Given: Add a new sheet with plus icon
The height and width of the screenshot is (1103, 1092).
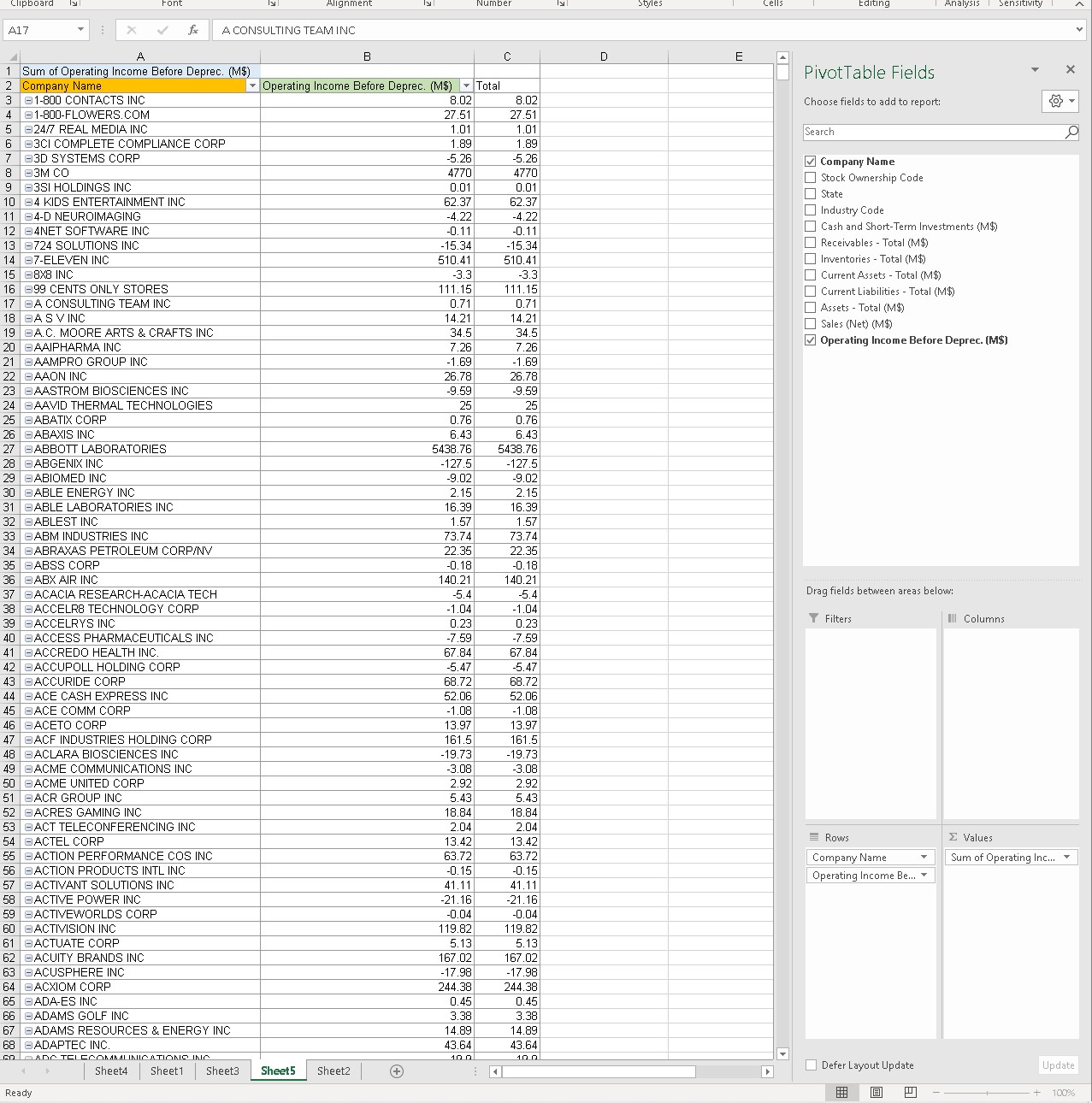Looking at the screenshot, I should click(x=397, y=1071).
